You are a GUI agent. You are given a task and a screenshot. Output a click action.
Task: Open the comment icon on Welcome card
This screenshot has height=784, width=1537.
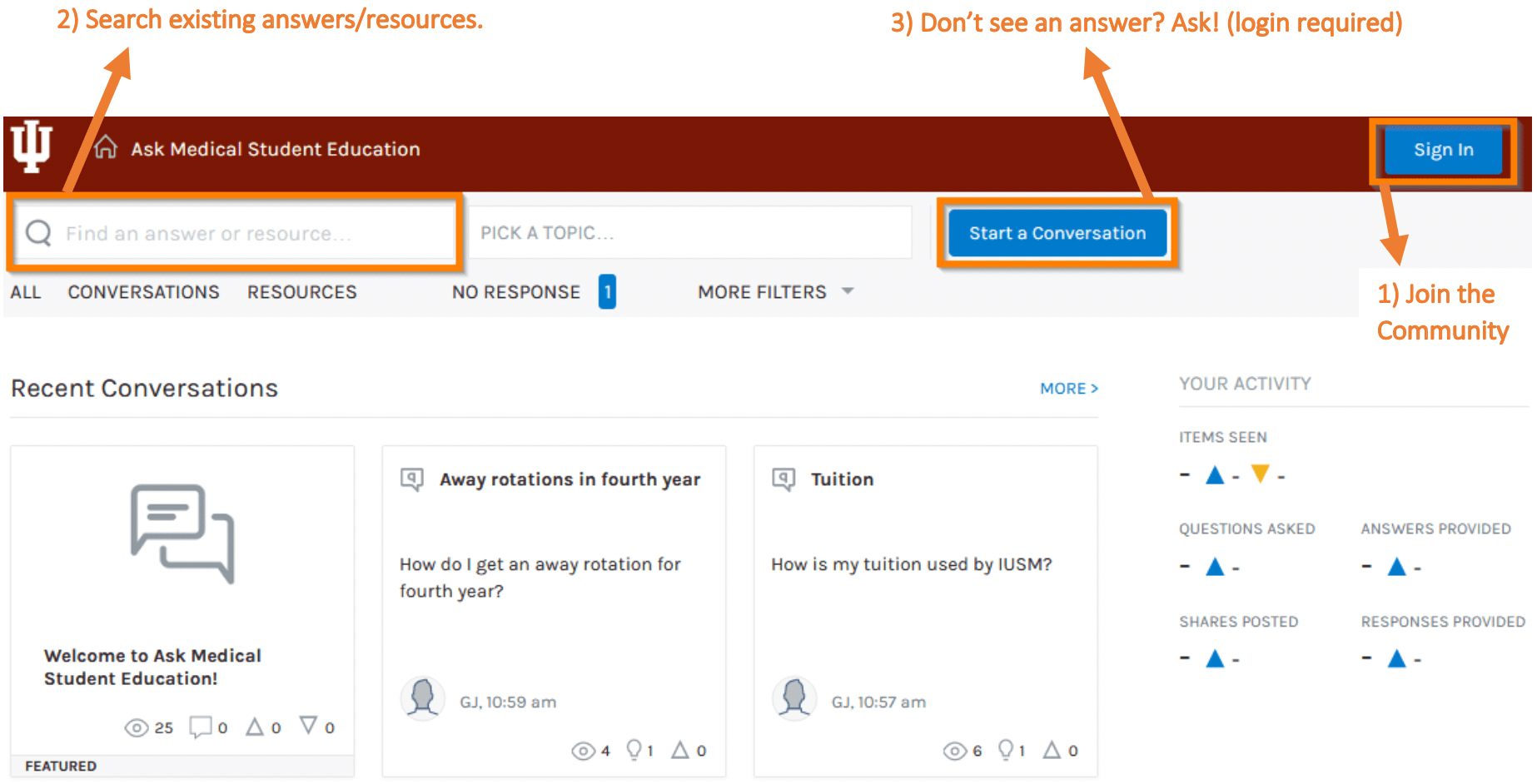pyautogui.click(x=200, y=727)
